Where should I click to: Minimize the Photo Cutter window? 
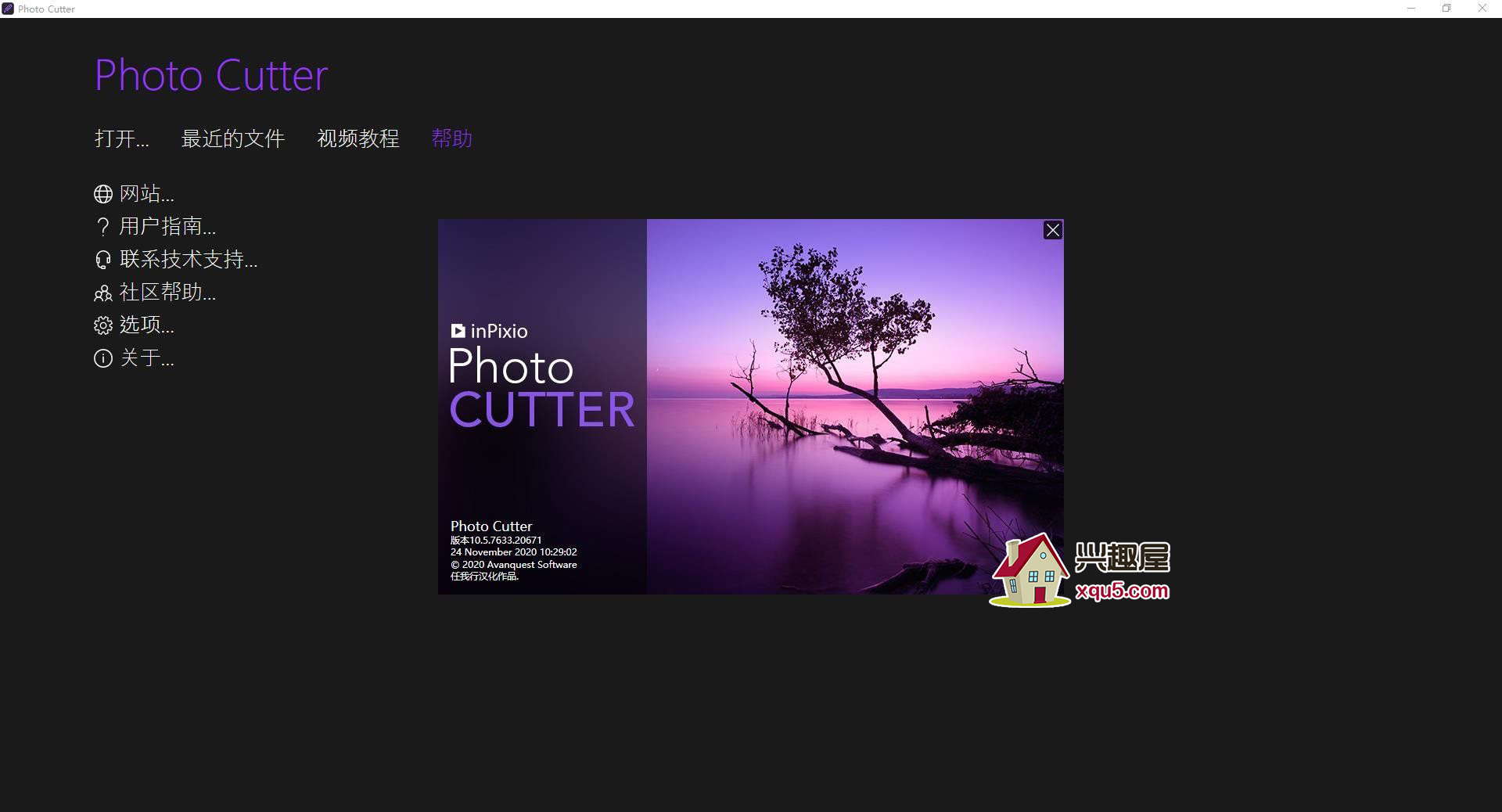(x=1411, y=9)
